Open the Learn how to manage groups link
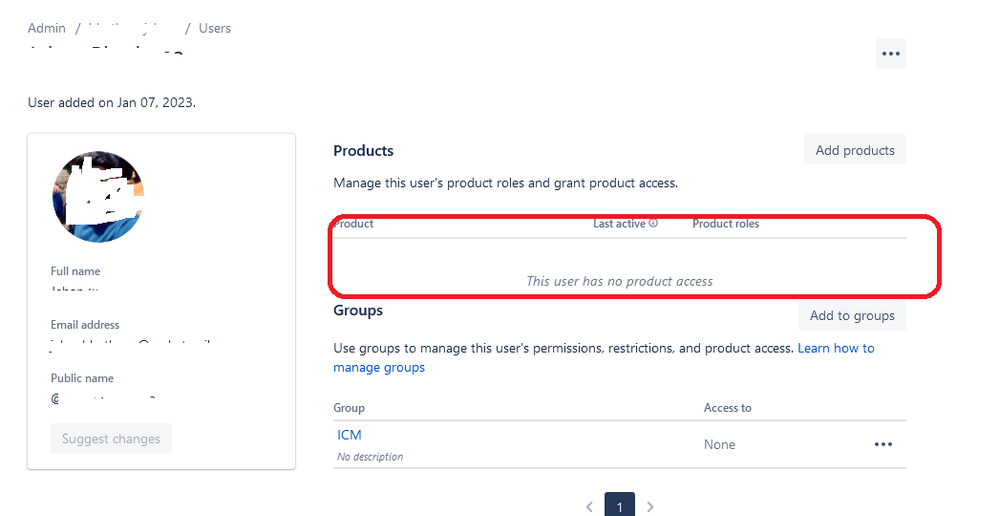Screen dimensions: 999x516 (x=604, y=357)
